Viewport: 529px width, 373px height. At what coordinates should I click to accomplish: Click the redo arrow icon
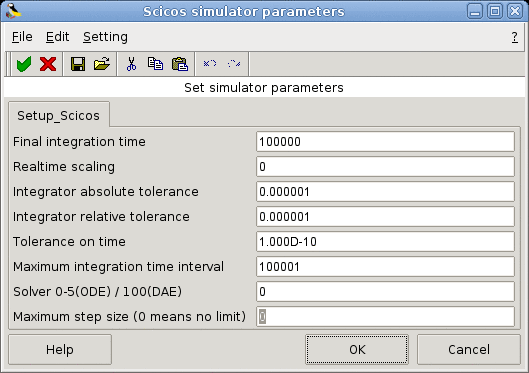coord(234,63)
